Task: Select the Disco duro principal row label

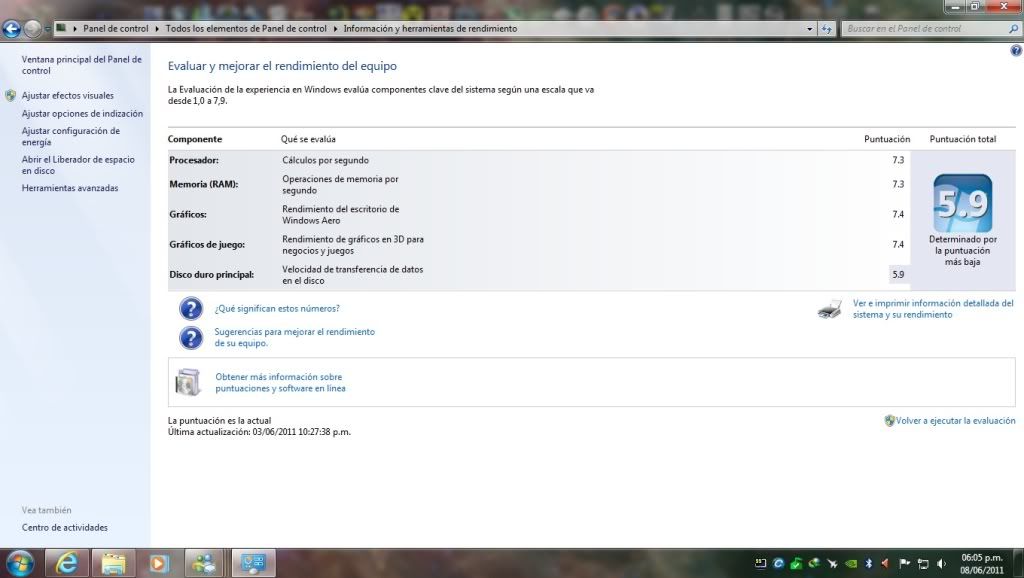Action: point(212,274)
